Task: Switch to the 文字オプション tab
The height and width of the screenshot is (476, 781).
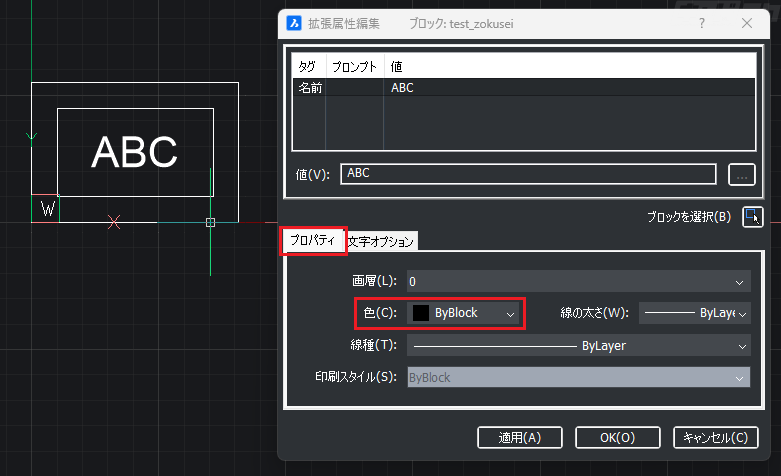Action: click(x=381, y=241)
